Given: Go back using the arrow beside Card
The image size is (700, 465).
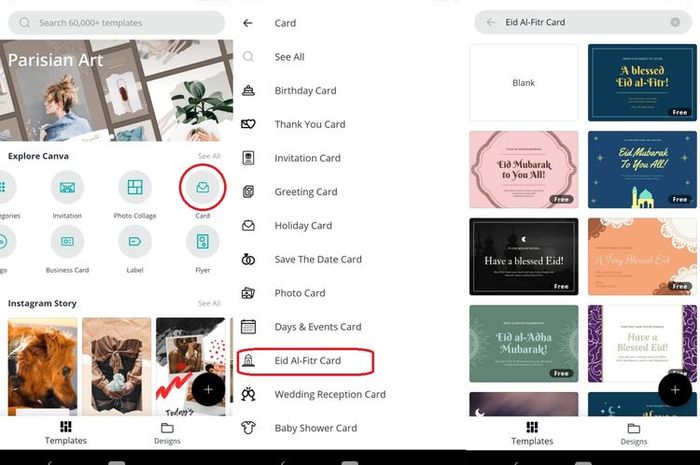Looking at the screenshot, I should click(x=248, y=23).
